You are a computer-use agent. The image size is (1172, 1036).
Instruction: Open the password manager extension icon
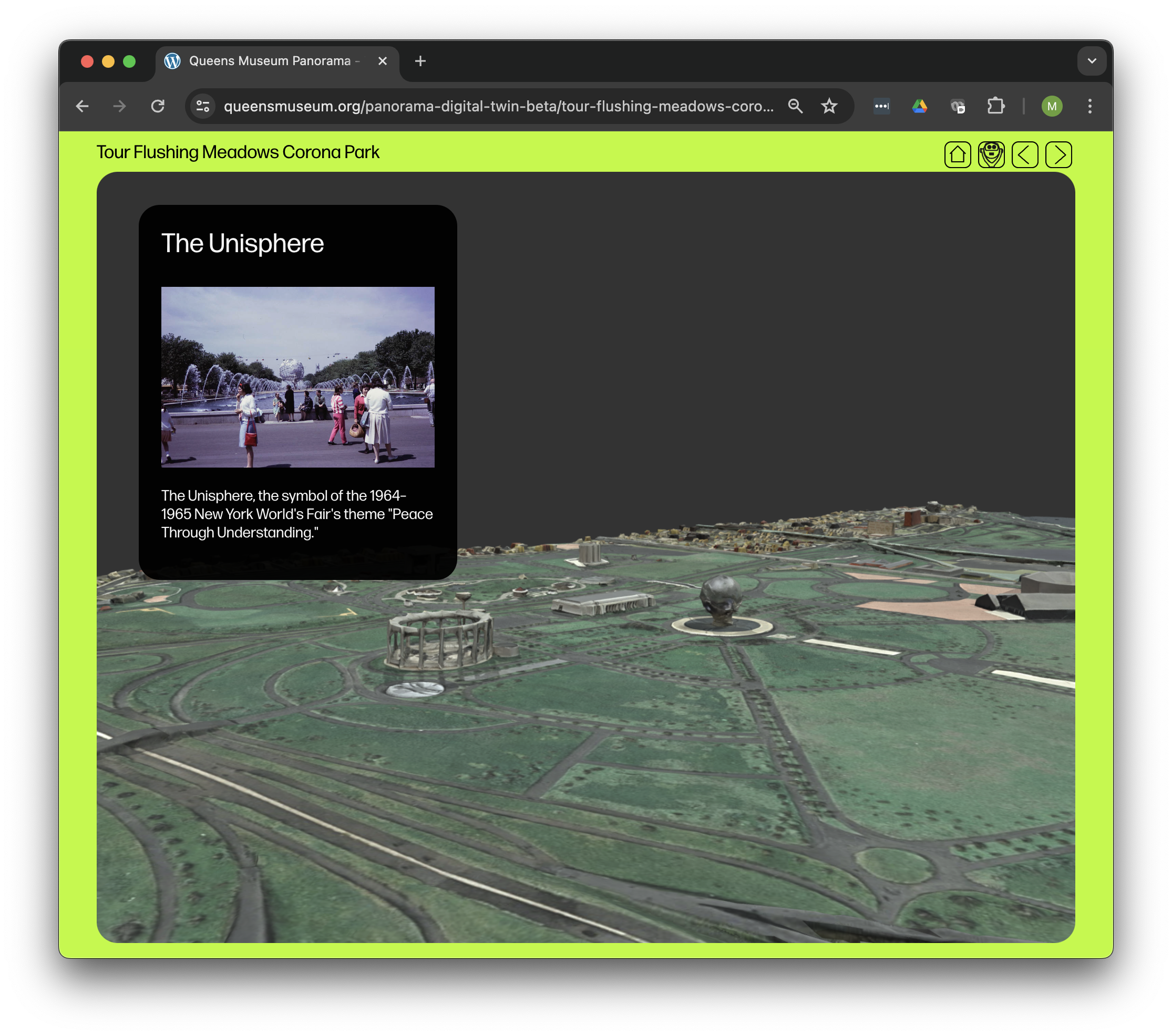click(881, 106)
